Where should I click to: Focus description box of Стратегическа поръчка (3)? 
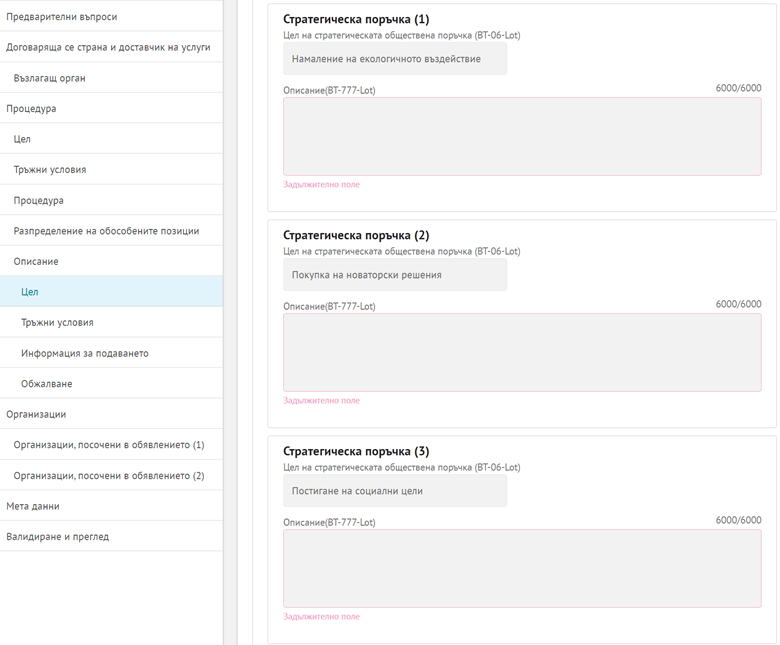pos(522,568)
